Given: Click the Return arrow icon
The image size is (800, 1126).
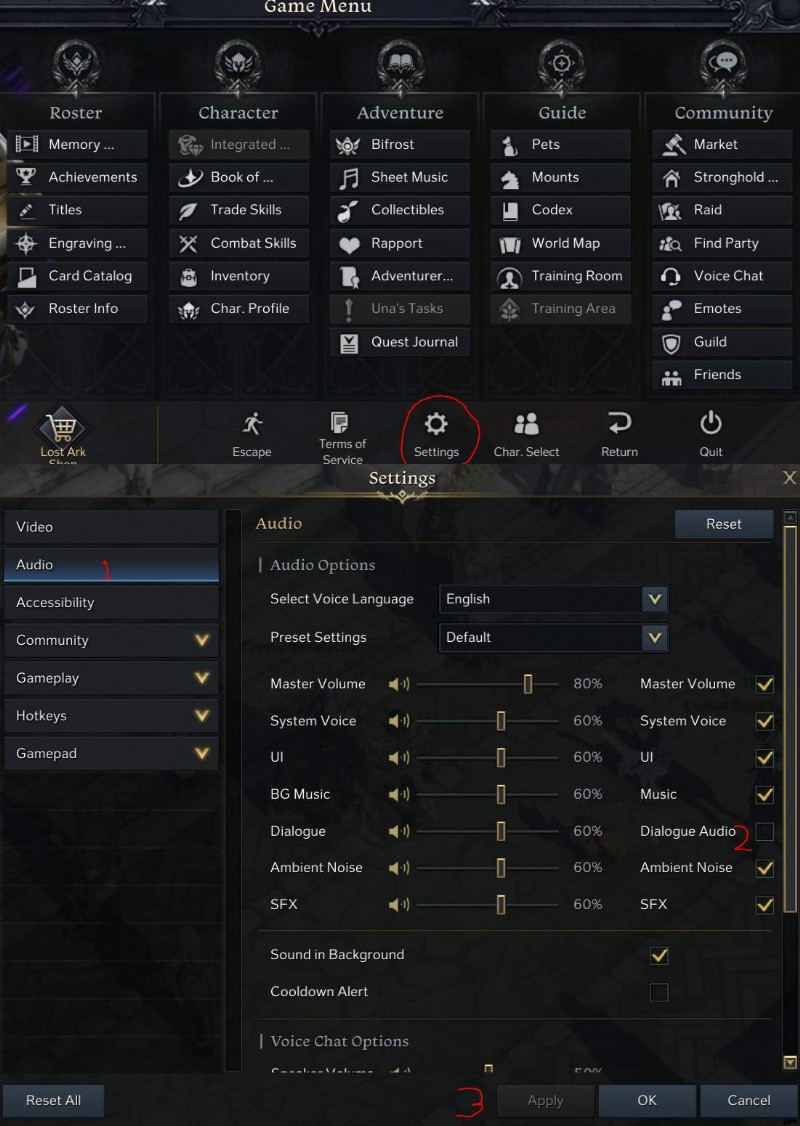Looking at the screenshot, I should click(x=619, y=423).
